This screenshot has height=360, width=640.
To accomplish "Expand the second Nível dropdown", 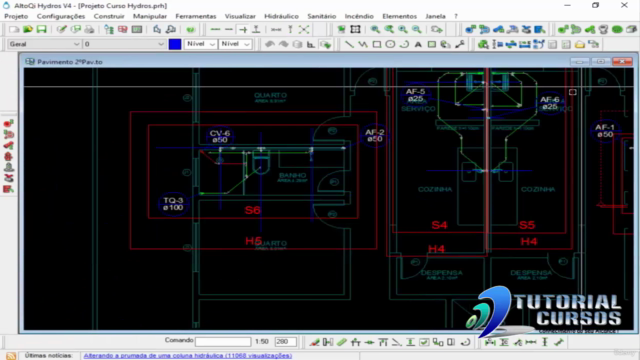I will tap(235, 44).
